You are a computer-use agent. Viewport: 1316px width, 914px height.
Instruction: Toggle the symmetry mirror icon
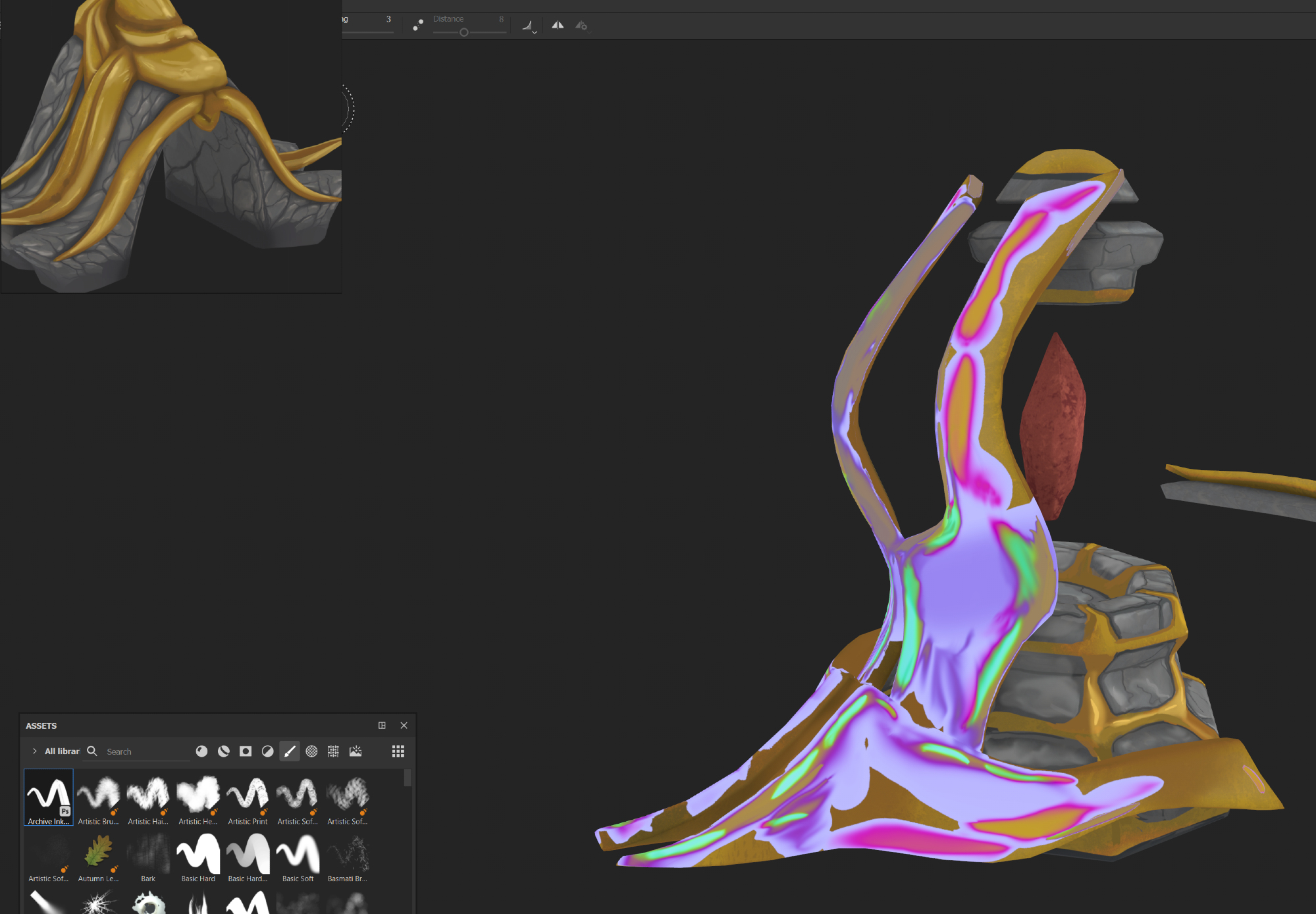(x=558, y=25)
